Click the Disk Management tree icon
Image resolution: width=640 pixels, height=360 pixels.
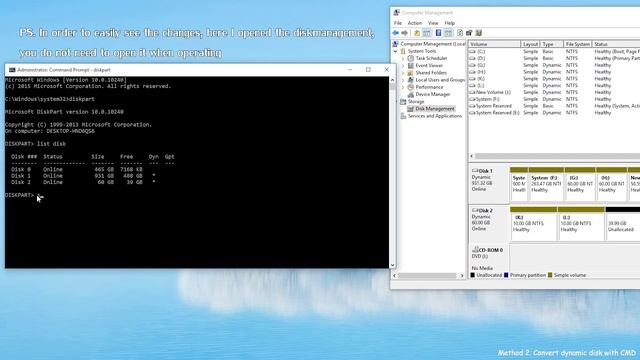411,109
